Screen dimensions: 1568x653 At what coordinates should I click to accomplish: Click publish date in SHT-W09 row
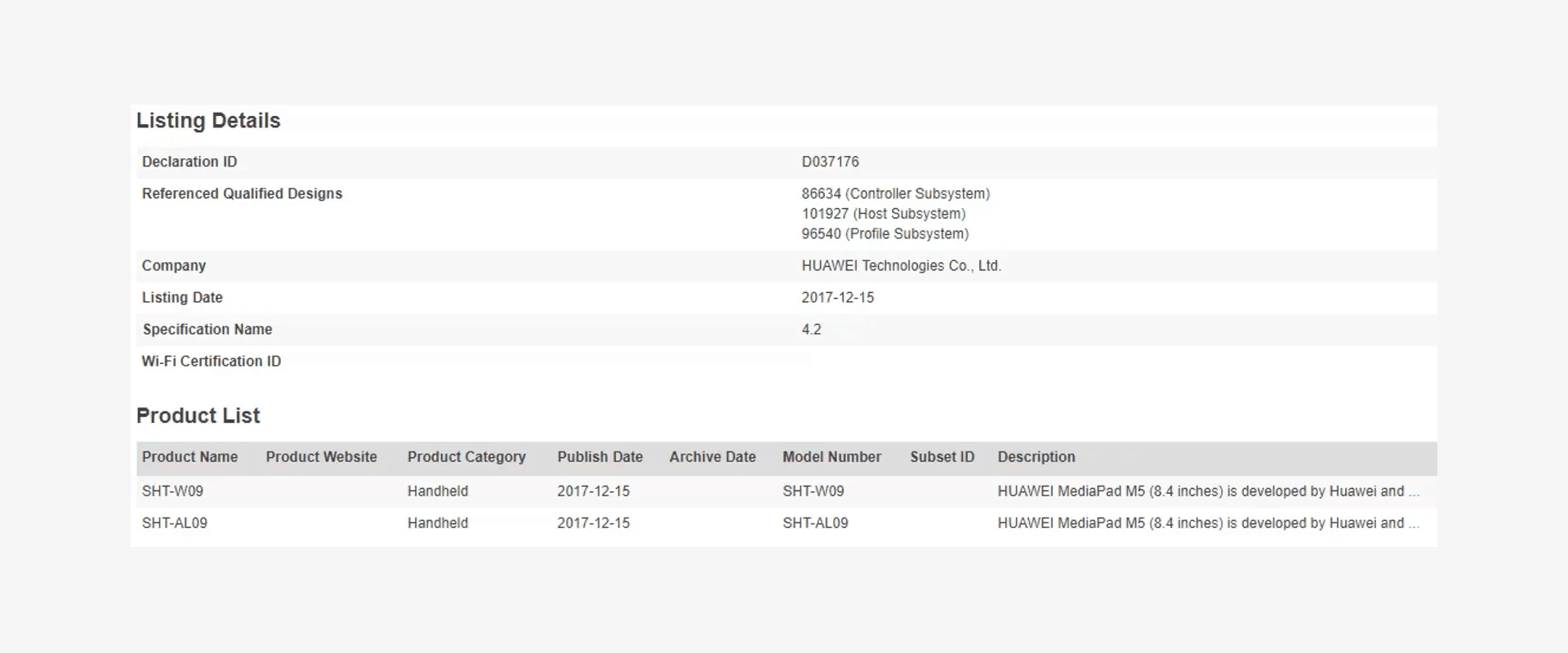click(x=593, y=491)
